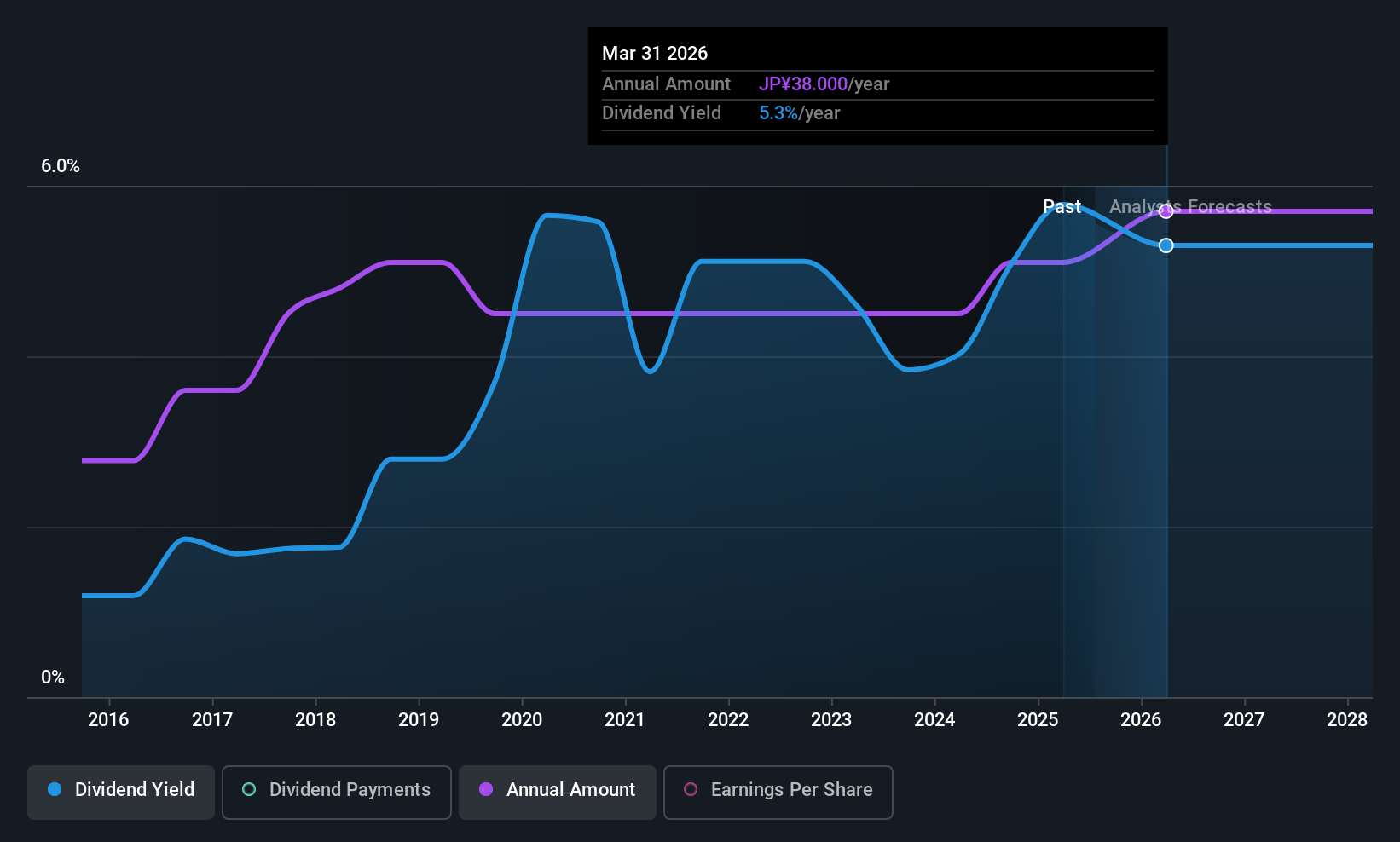
Task: Click the blue Dividend Yield data point marker
Action: (1166, 245)
